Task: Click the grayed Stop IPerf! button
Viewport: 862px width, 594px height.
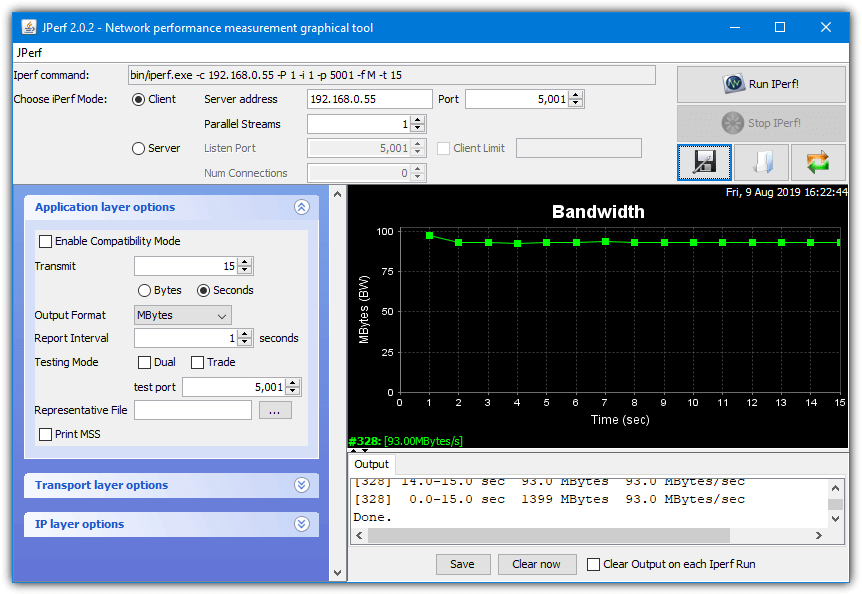Action: [761, 123]
